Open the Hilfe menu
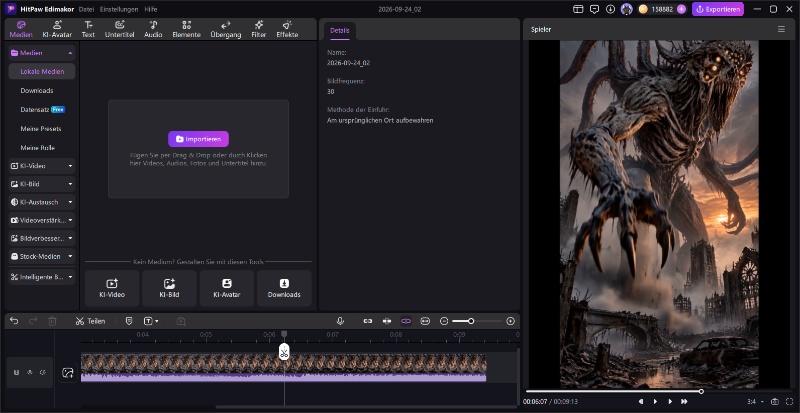Image resolution: width=800 pixels, height=413 pixels. [151, 9]
